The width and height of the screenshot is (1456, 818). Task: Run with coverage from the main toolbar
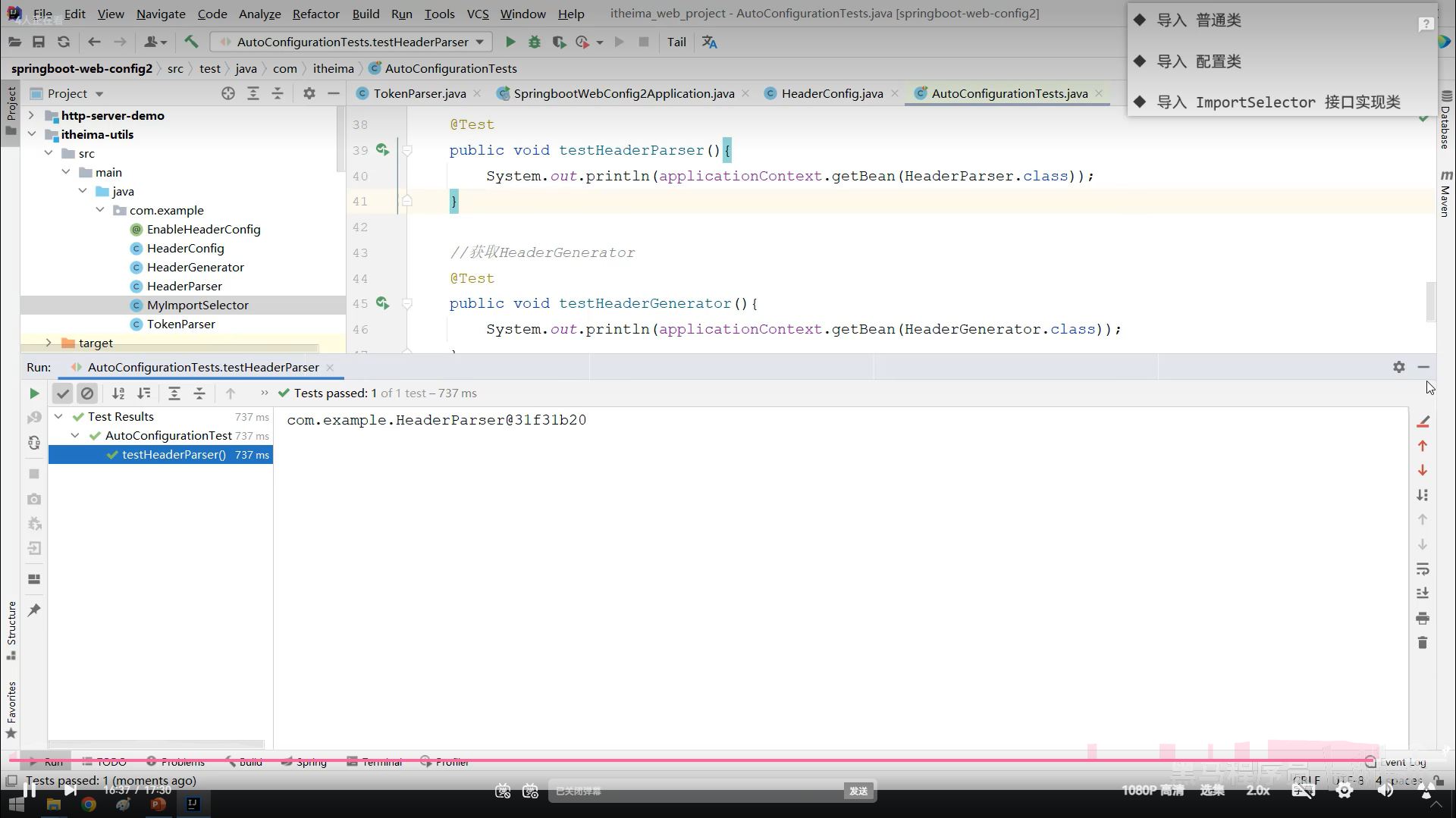(559, 42)
